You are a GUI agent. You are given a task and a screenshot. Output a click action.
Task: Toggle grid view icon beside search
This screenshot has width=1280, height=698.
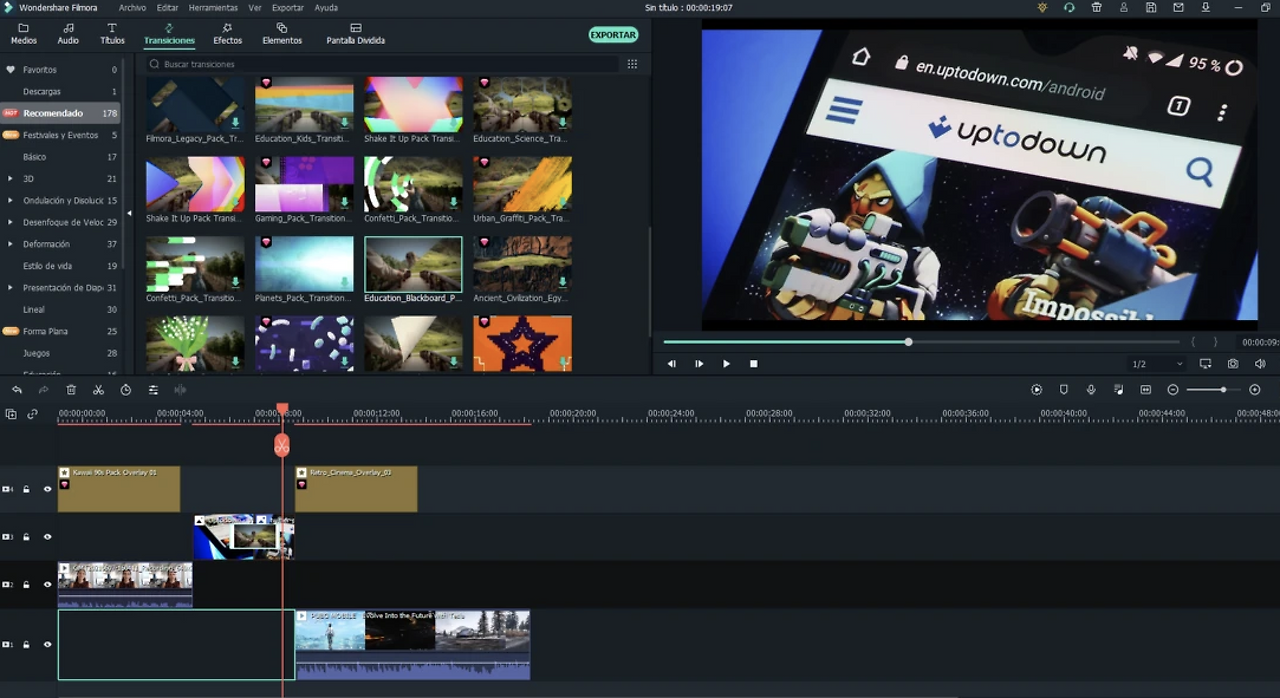(632, 64)
